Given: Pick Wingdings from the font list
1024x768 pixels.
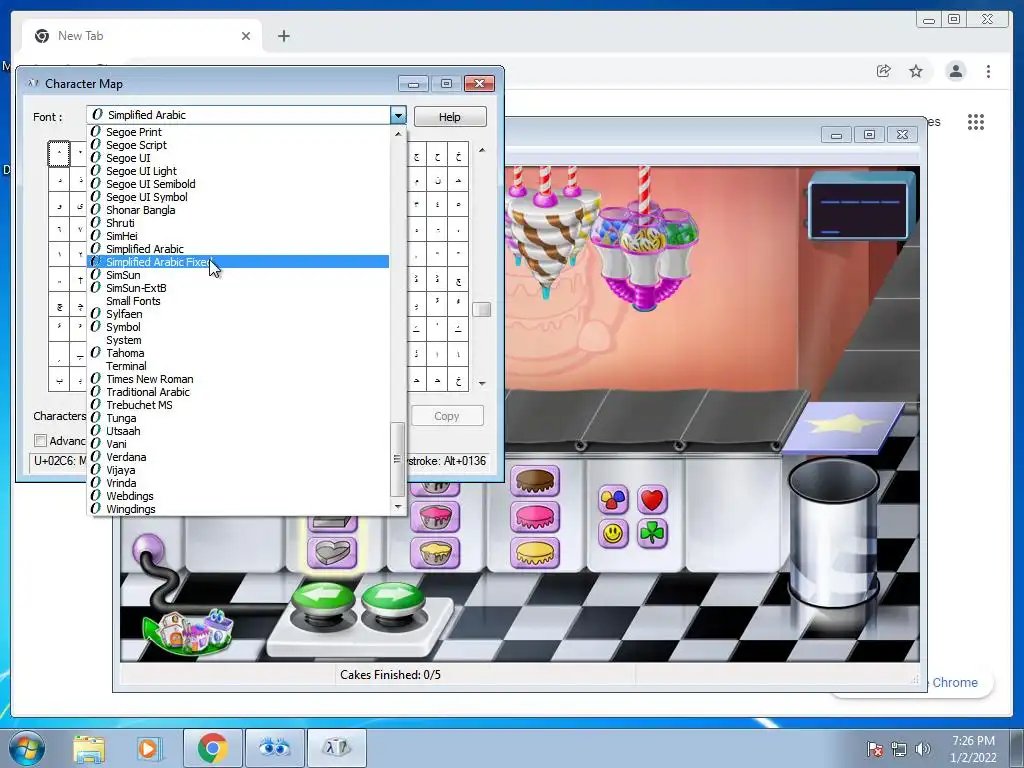Looking at the screenshot, I should [238, 509].
